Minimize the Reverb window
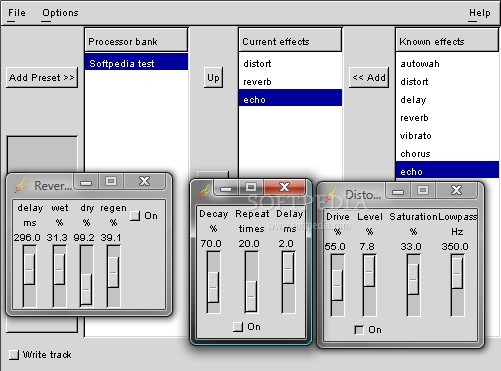 [86, 182]
